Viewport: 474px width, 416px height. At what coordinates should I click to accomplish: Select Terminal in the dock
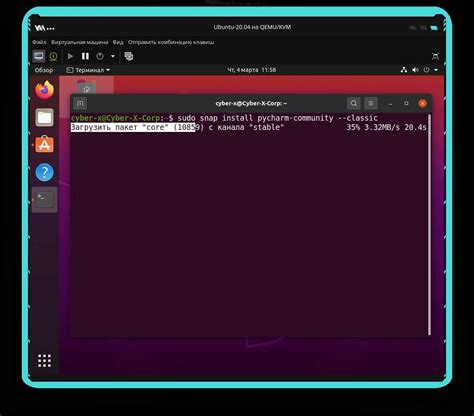click(45, 199)
